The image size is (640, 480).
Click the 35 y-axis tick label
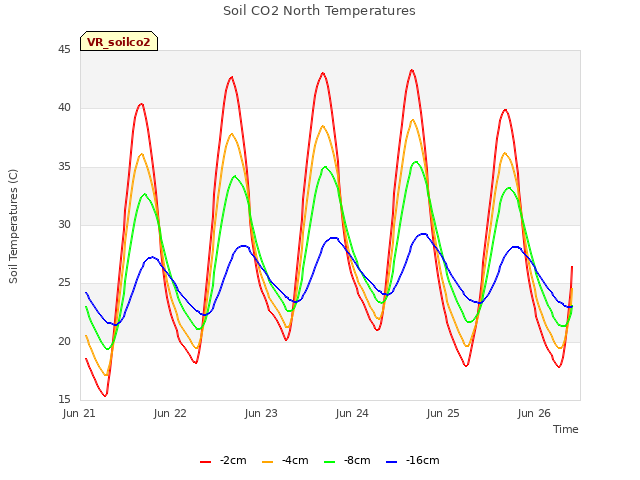[x=64, y=167]
